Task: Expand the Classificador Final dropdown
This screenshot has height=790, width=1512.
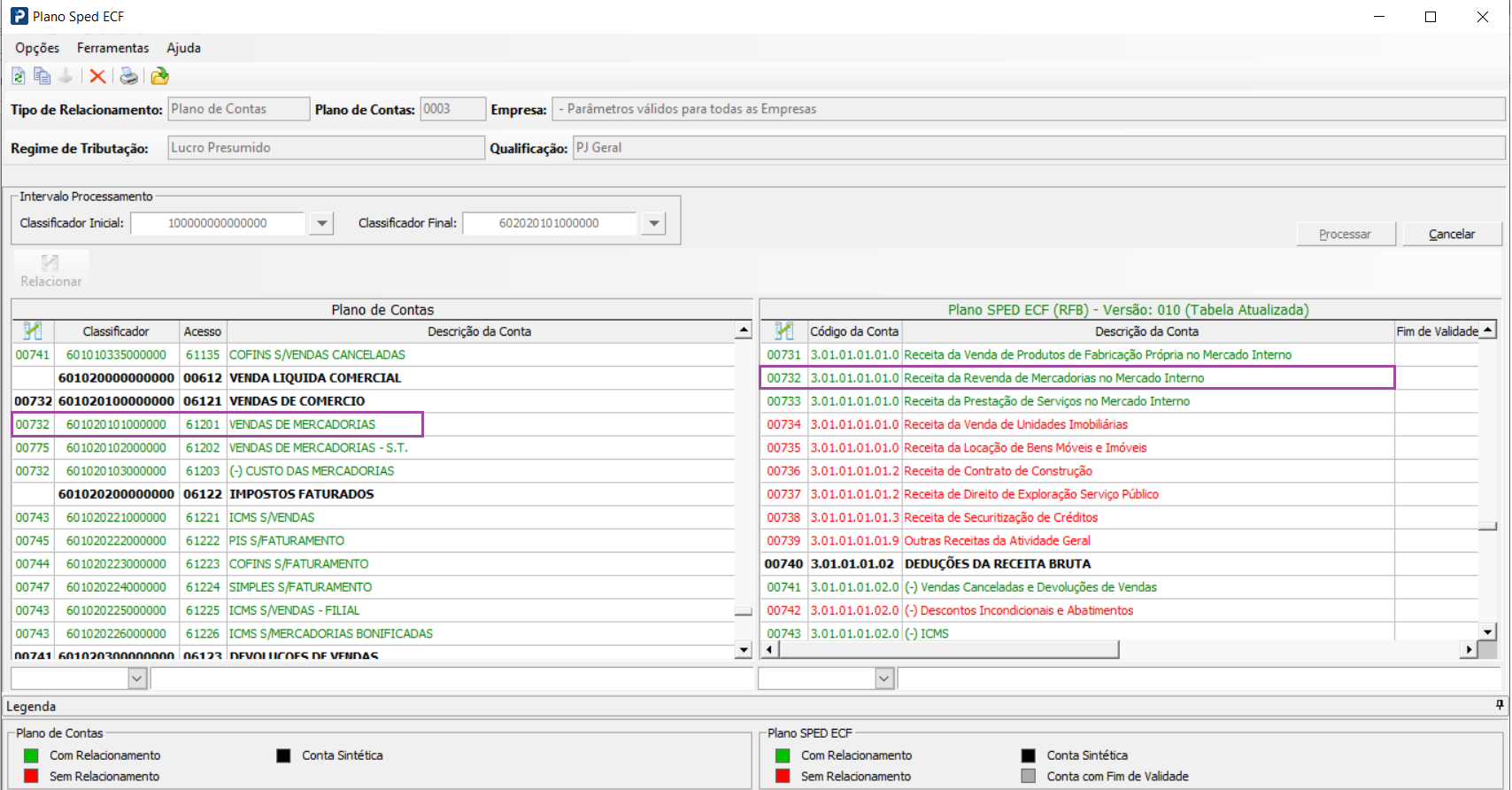Action: pyautogui.click(x=654, y=223)
